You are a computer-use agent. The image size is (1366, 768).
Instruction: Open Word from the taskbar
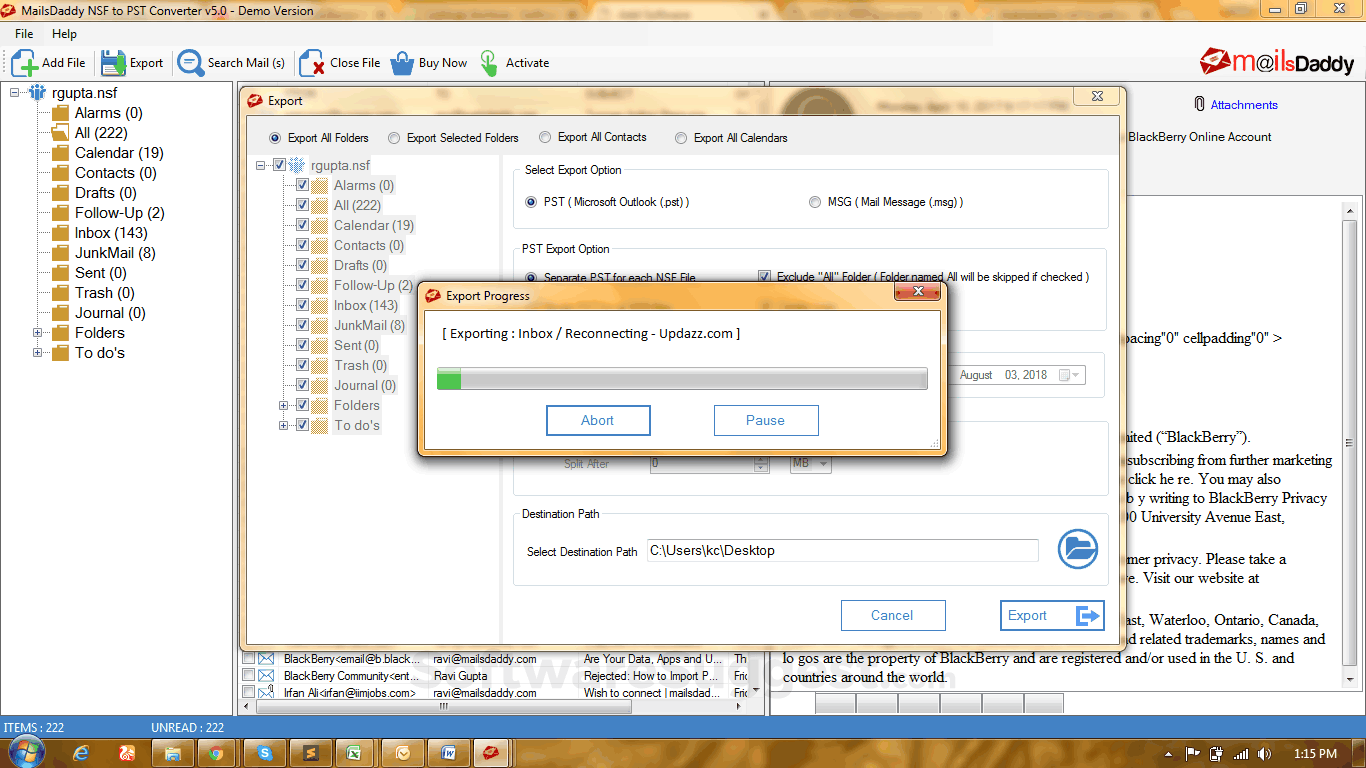(x=449, y=753)
